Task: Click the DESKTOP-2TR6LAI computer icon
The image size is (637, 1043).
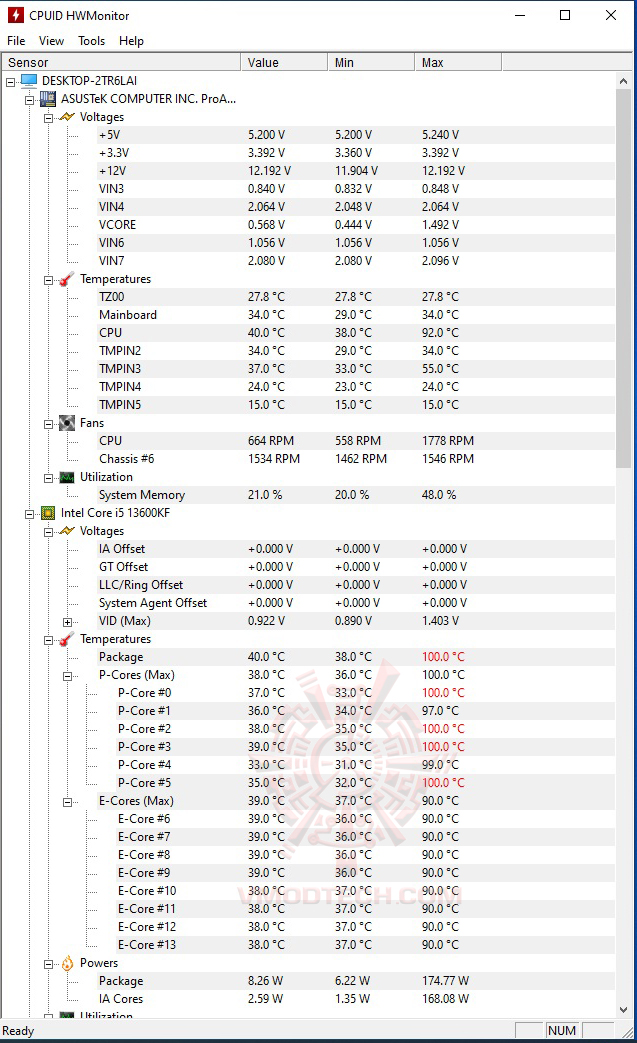Action: point(29,81)
